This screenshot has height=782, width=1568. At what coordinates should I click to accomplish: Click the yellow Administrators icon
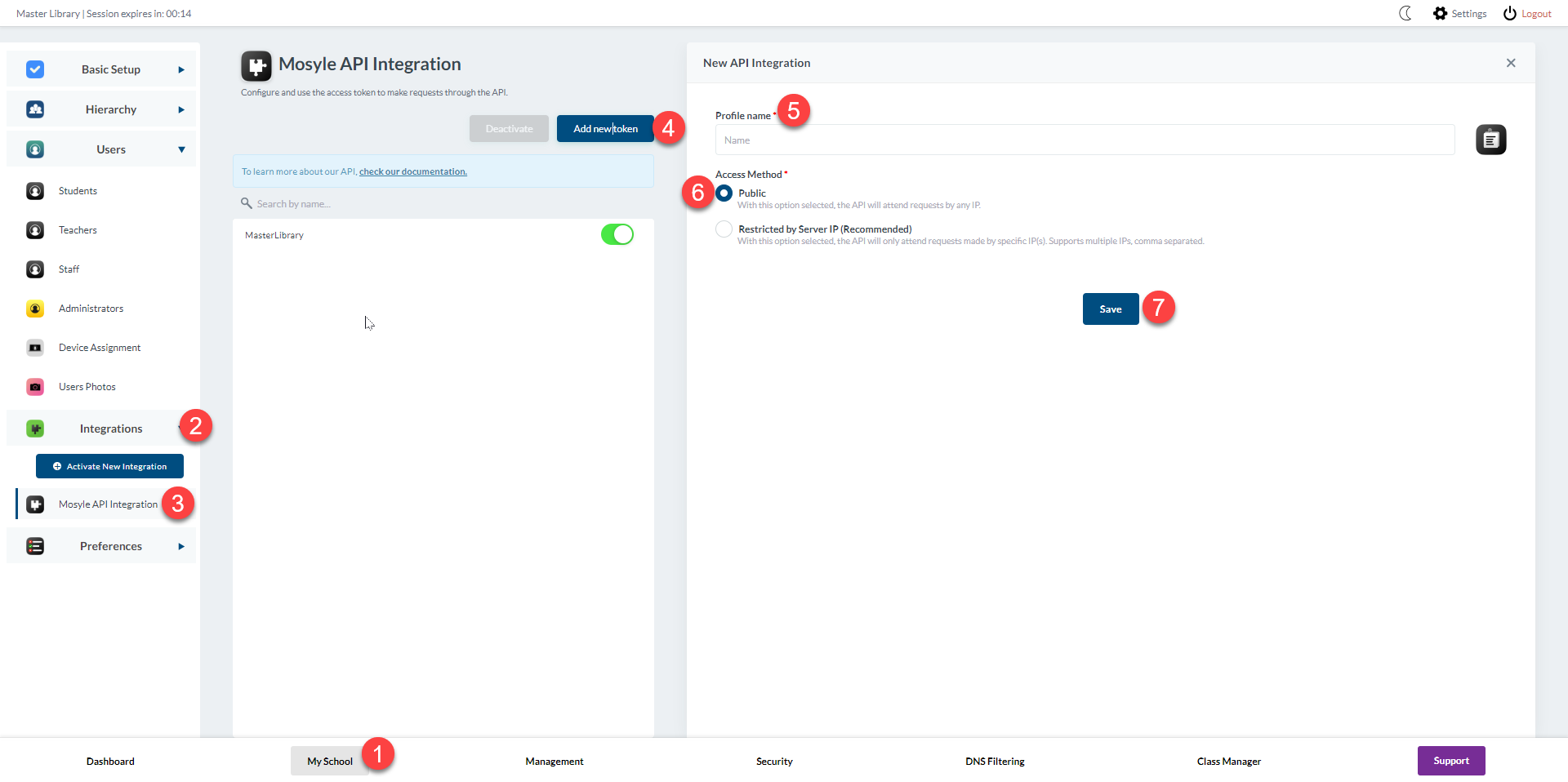[x=35, y=309]
